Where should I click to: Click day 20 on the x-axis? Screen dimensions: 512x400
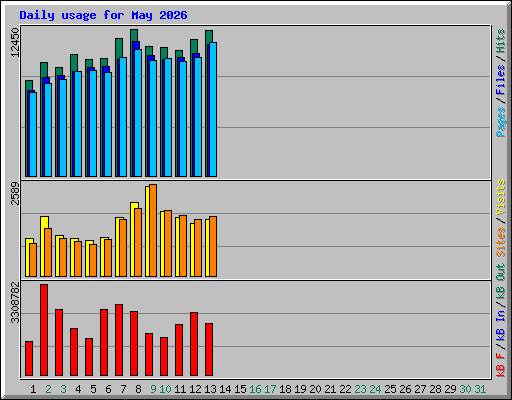pos(315,389)
